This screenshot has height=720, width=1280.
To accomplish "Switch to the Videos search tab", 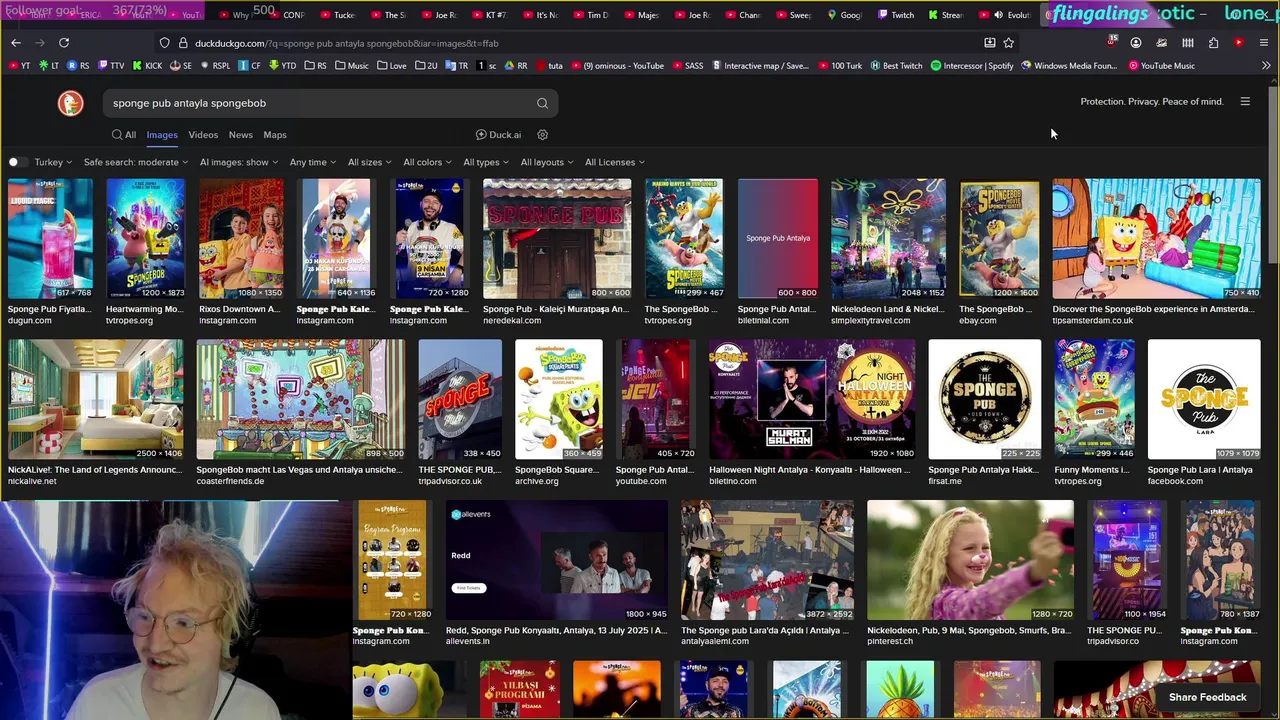I will pyautogui.click(x=203, y=135).
